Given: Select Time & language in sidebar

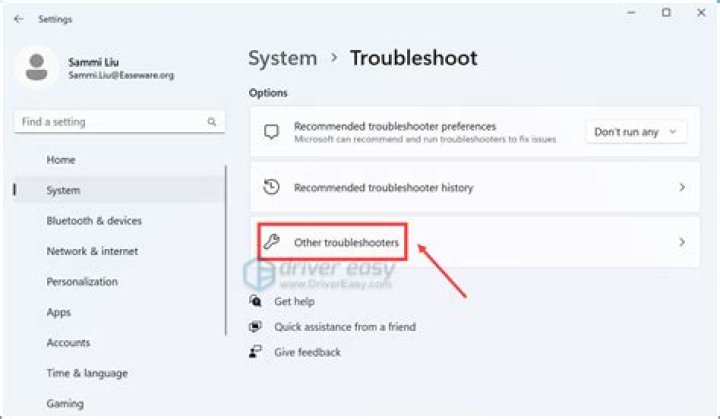Looking at the screenshot, I should pyautogui.click(x=87, y=373).
